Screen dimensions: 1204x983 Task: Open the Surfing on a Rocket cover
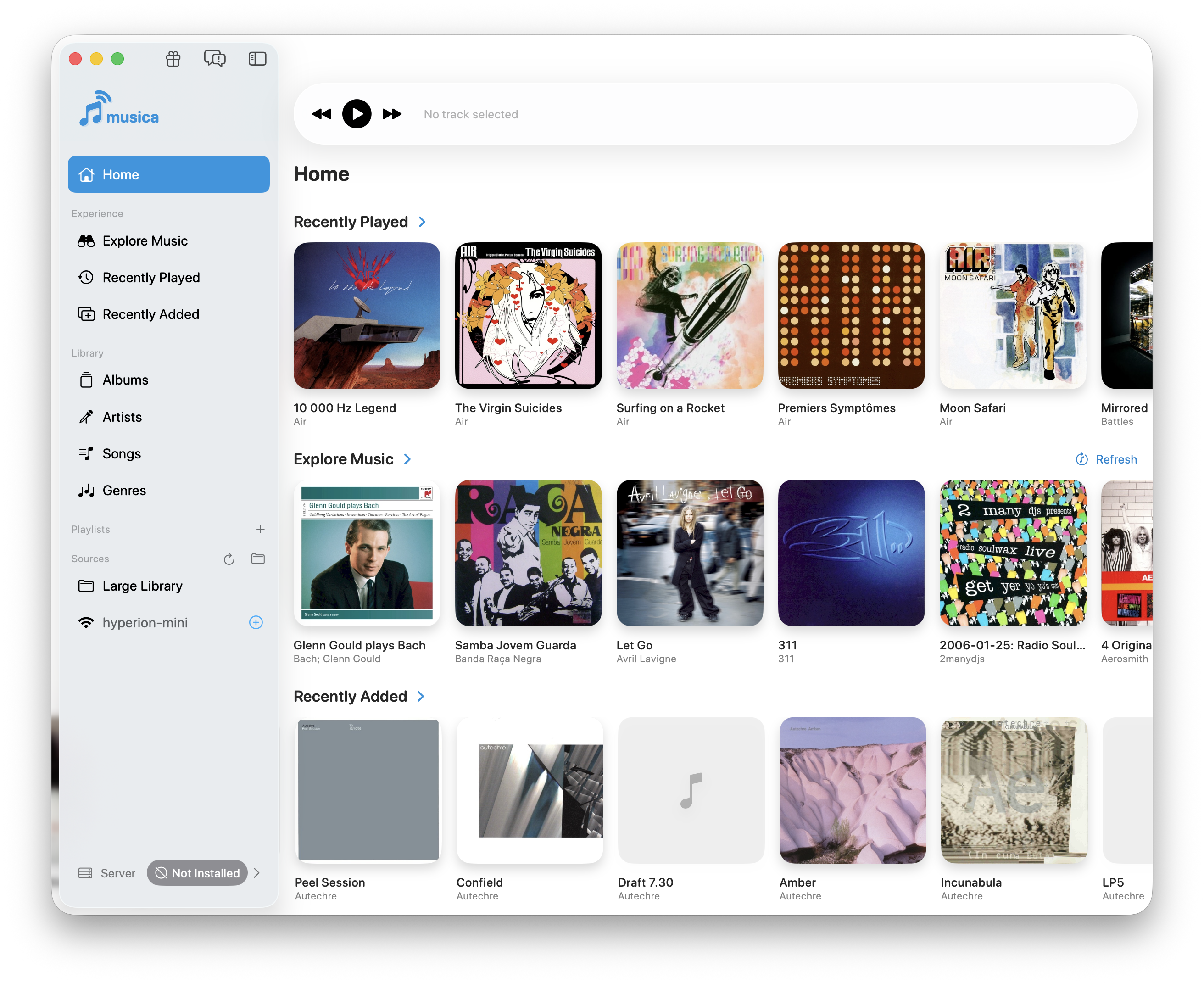point(690,316)
